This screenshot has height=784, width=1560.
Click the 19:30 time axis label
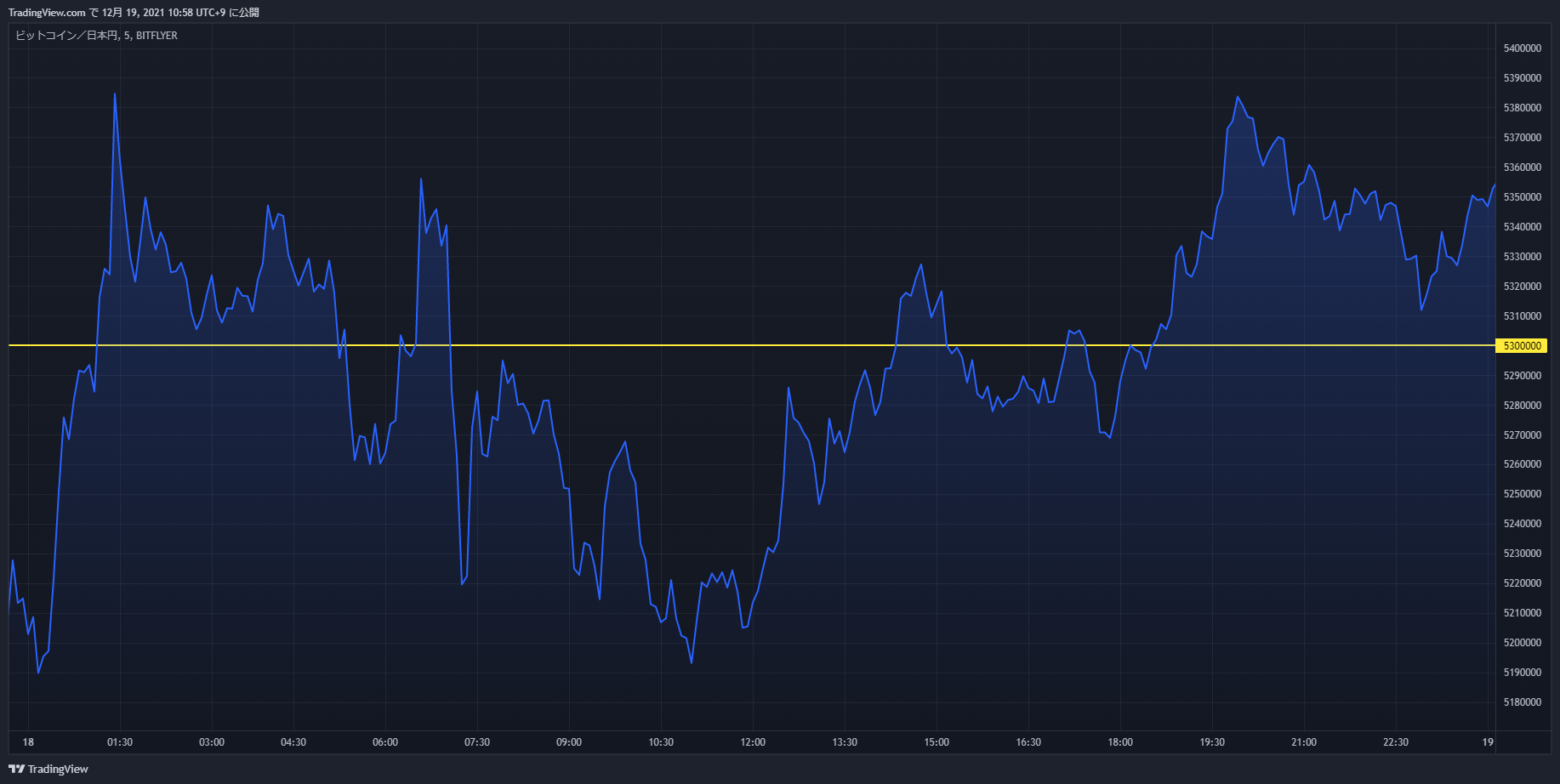pos(1212,742)
